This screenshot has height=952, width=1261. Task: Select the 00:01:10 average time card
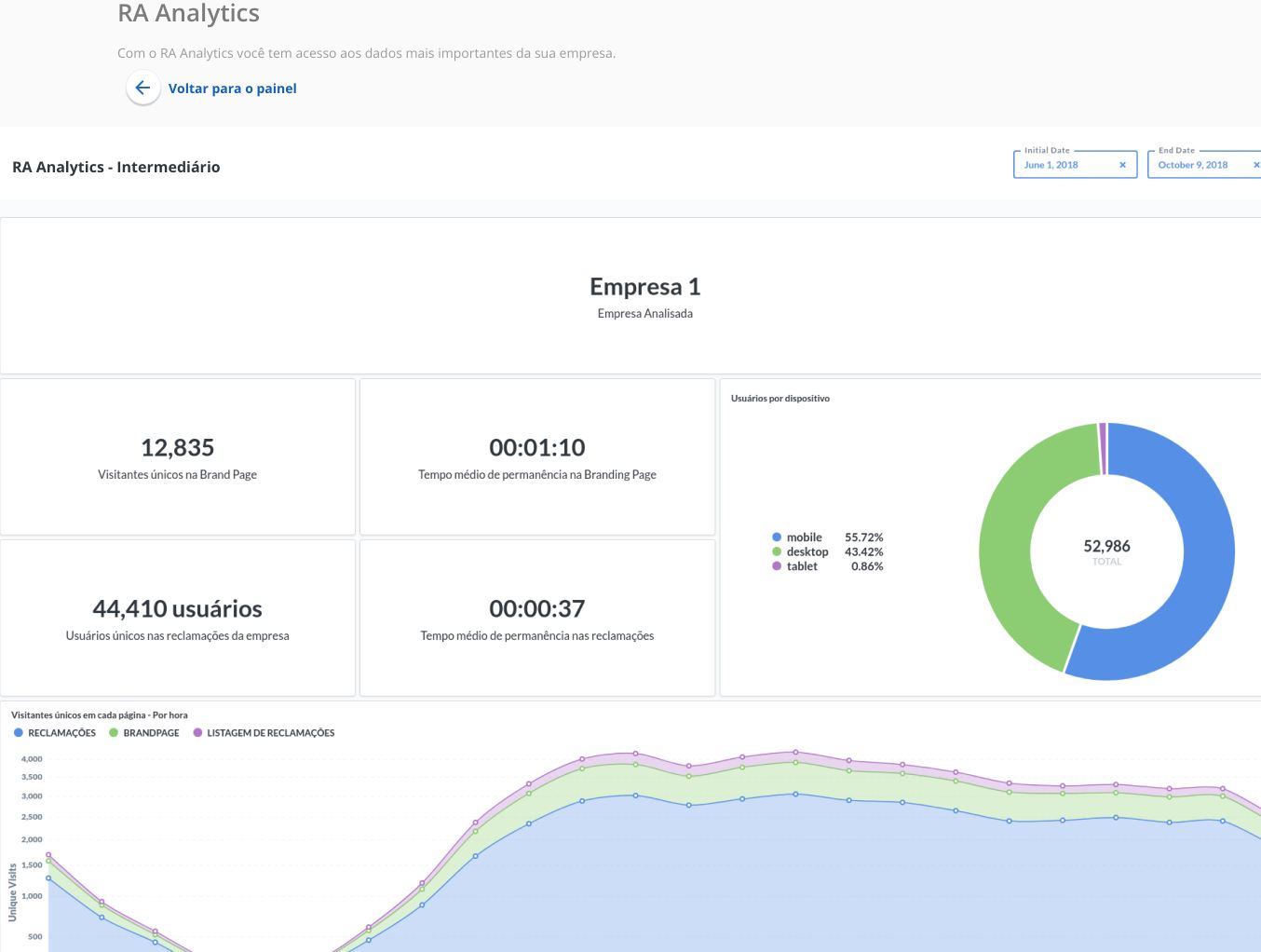537,456
